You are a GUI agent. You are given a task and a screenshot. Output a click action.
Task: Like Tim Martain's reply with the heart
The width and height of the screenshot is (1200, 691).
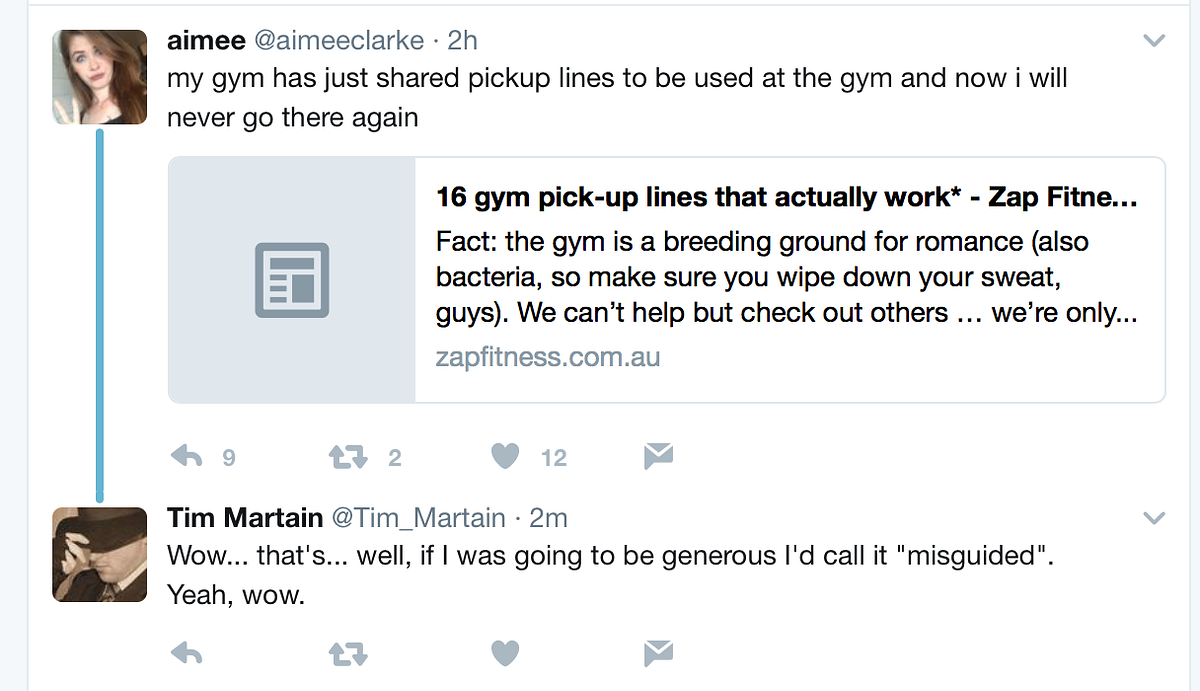click(507, 654)
